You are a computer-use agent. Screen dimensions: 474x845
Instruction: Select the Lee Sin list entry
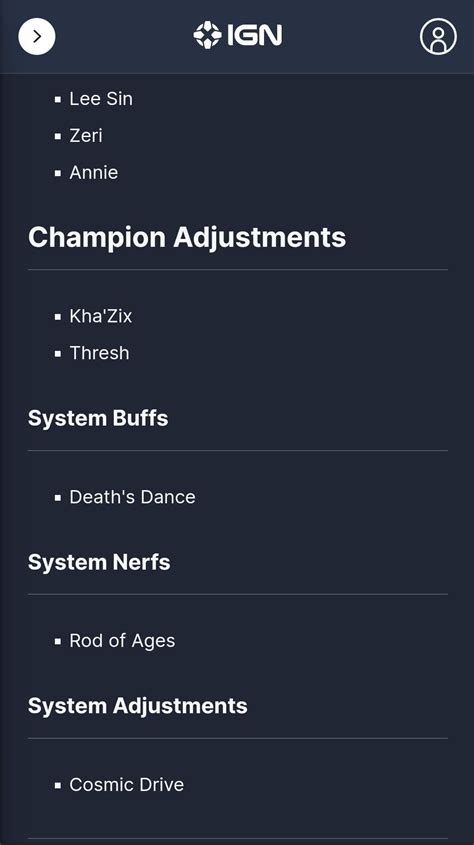pos(101,99)
